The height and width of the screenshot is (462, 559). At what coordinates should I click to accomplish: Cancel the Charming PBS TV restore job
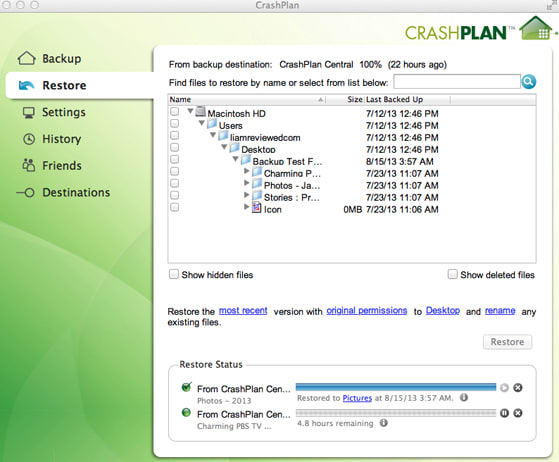pos(518,413)
